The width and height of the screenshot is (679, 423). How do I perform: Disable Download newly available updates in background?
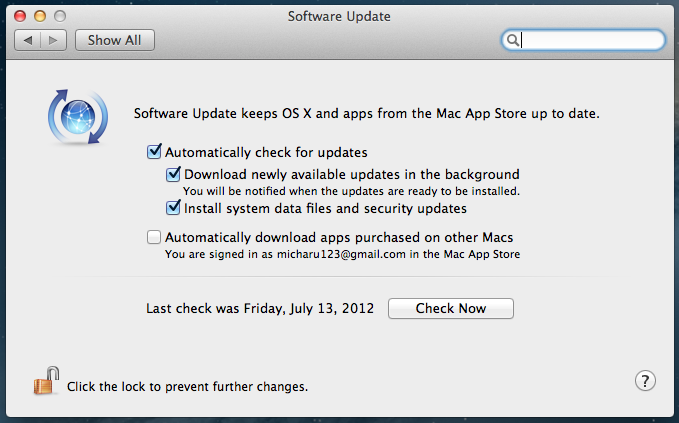tap(173, 174)
